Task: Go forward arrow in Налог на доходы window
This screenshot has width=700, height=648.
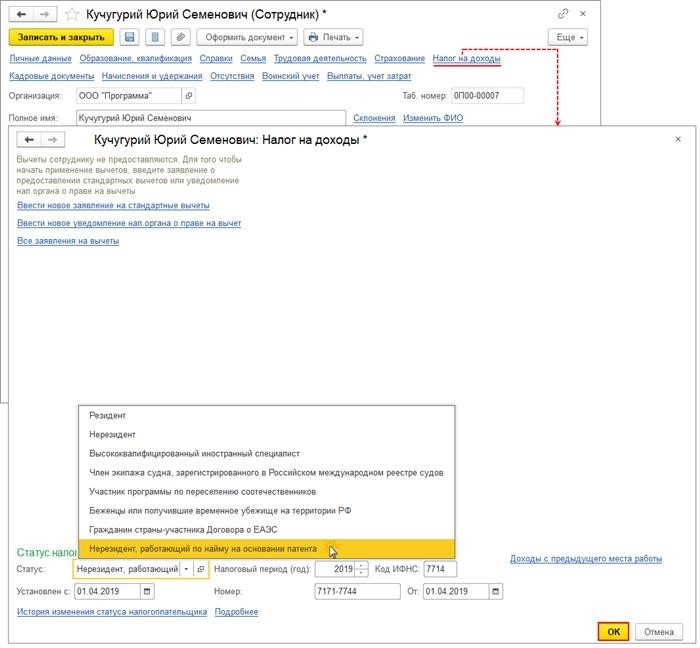Action: click(x=53, y=140)
